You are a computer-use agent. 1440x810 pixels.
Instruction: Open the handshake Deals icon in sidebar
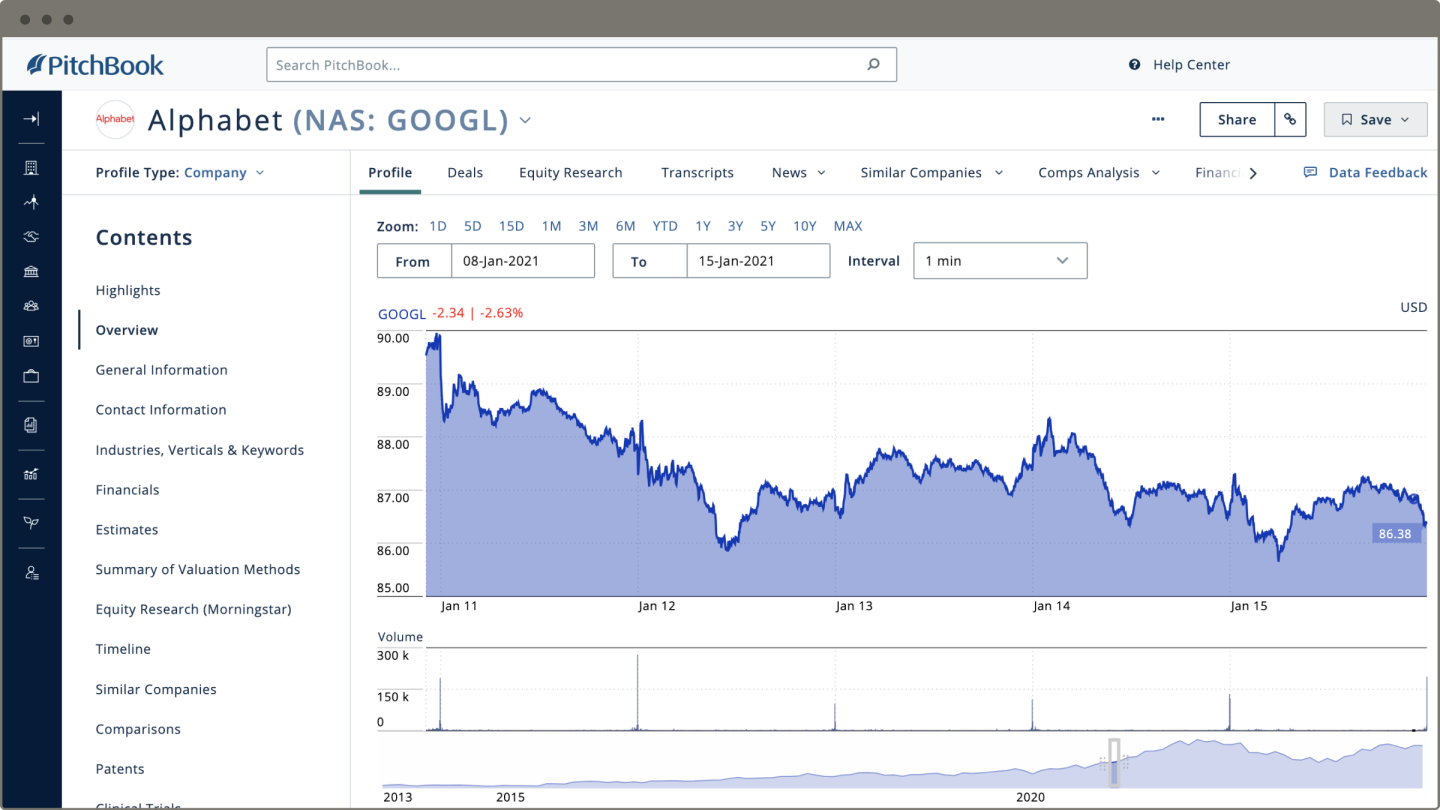point(31,237)
